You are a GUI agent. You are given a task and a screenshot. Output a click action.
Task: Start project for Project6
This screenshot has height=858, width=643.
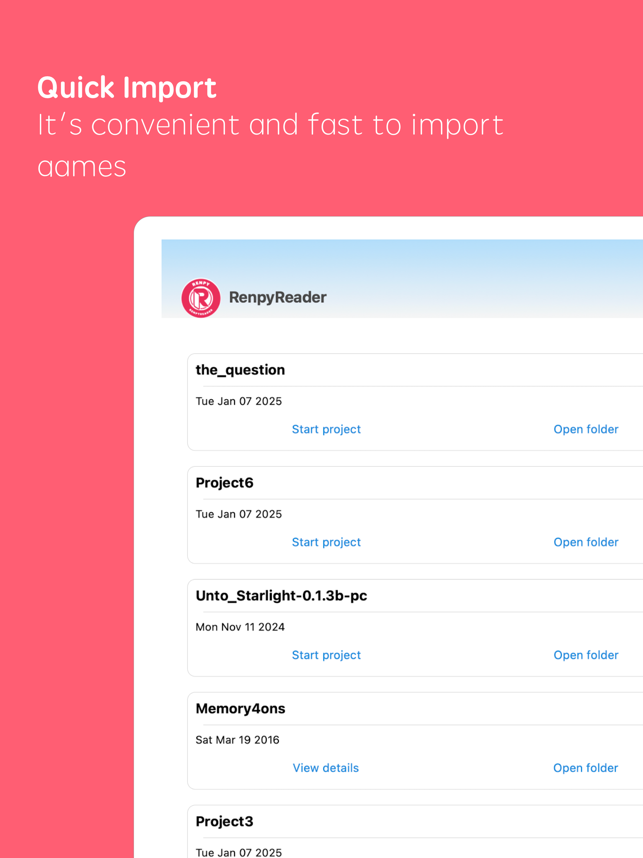[x=326, y=542]
